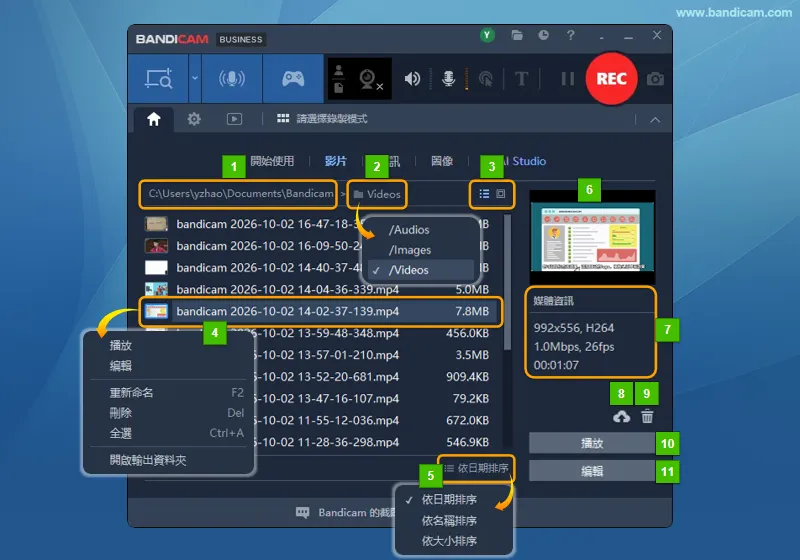Open Videos folder dropdown
Image resolution: width=800 pixels, height=560 pixels.
(x=377, y=194)
